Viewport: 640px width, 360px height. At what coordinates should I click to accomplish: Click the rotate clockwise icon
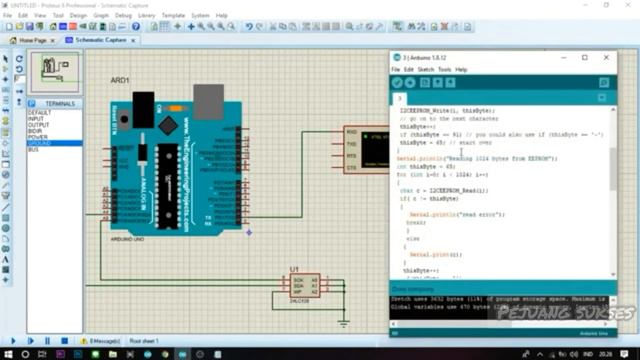tap(19, 59)
